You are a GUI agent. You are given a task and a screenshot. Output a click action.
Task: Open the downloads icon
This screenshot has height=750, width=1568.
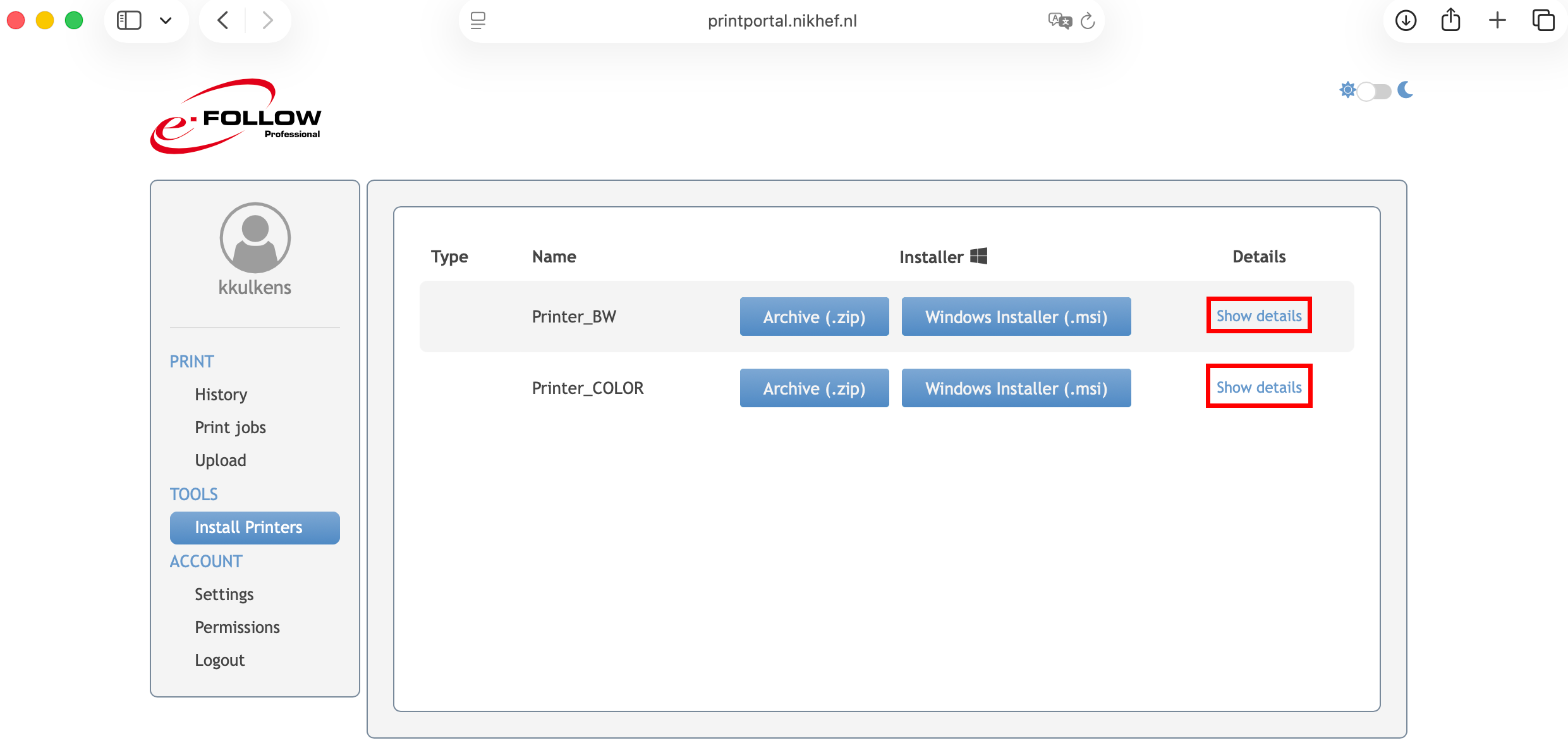[1405, 21]
